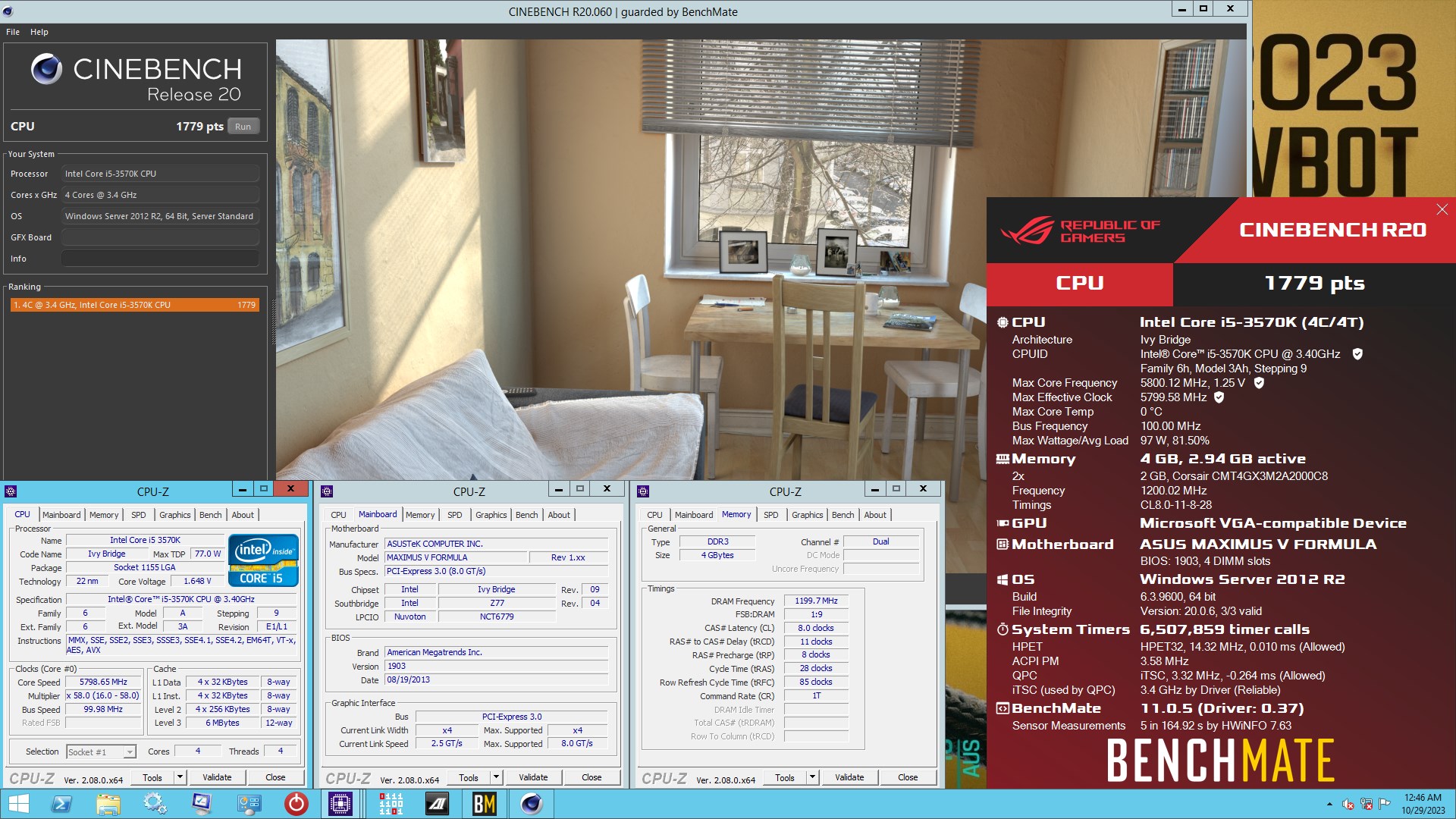Click the multiplier value x 58.0
1456x819 pixels.
pos(103,696)
